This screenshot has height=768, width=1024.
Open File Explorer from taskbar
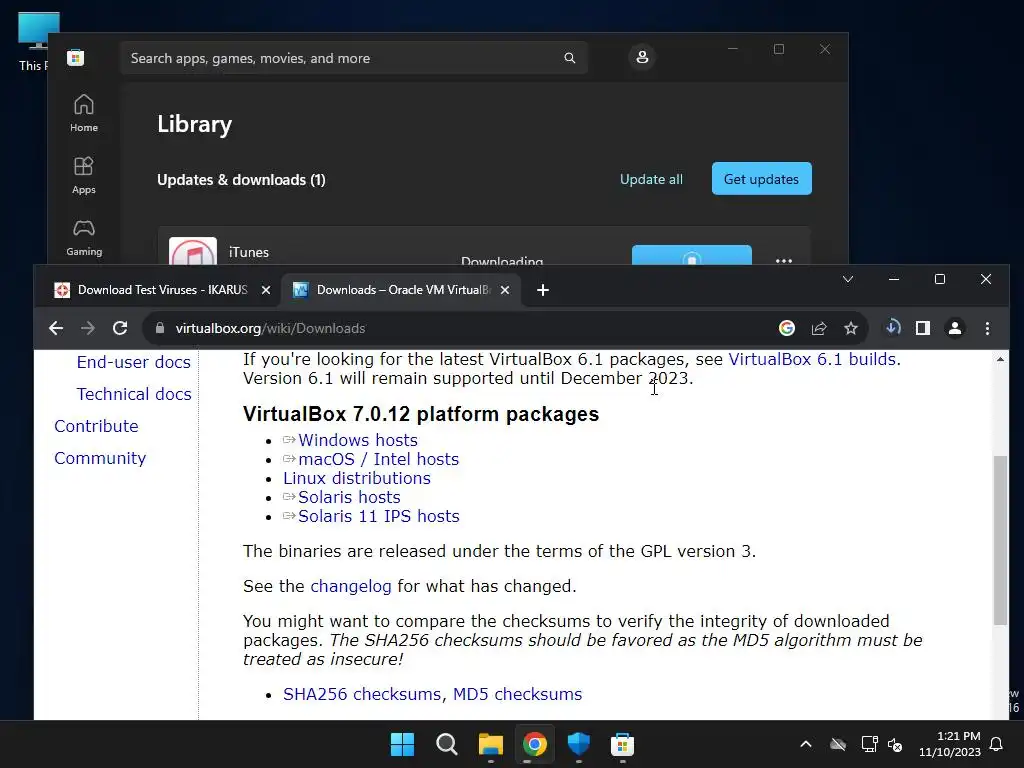coord(490,744)
